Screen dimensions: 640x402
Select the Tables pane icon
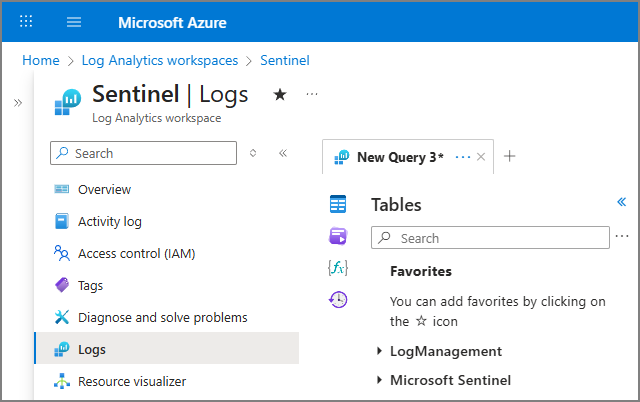(338, 204)
